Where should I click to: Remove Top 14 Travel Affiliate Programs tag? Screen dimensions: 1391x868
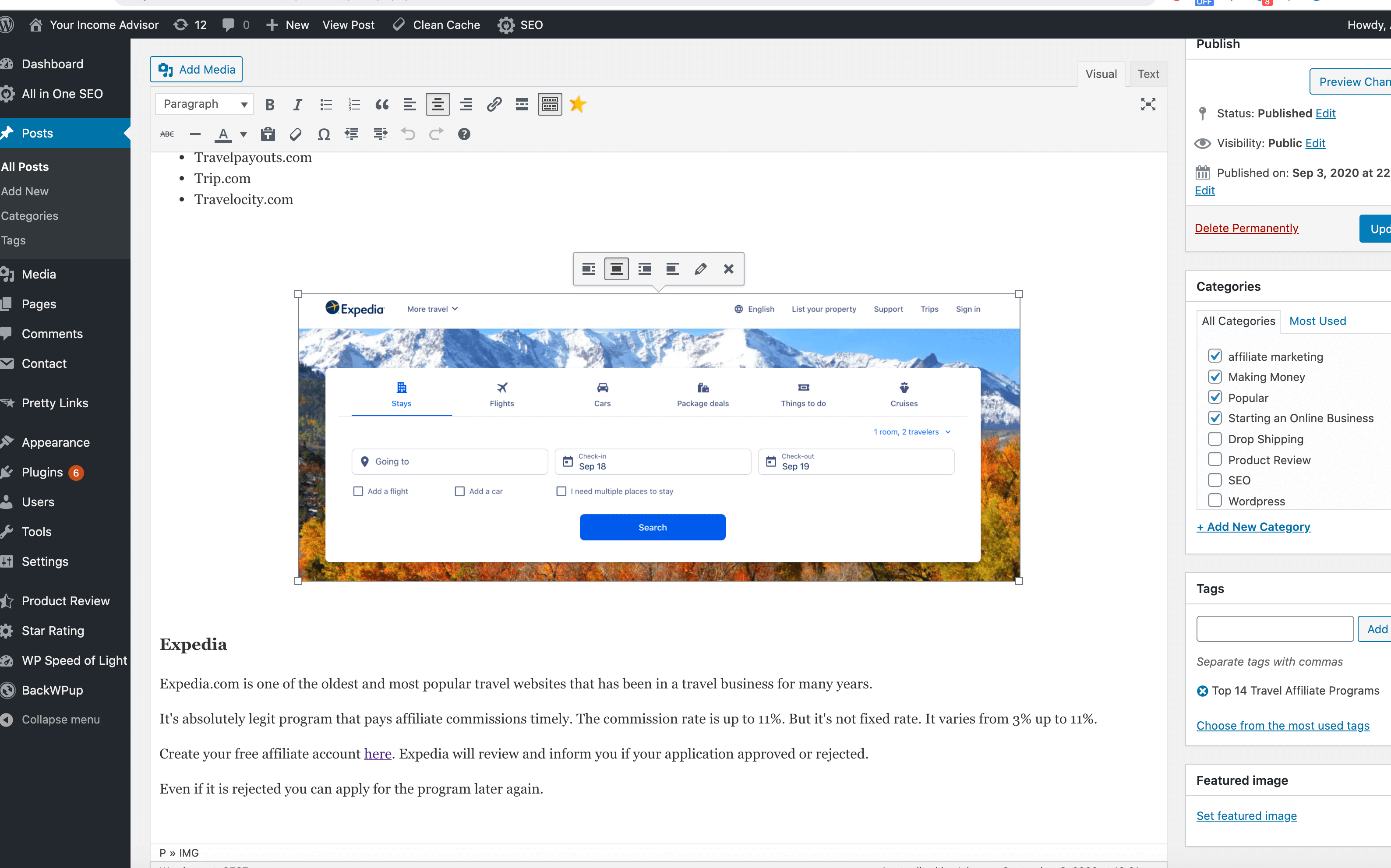point(1202,691)
